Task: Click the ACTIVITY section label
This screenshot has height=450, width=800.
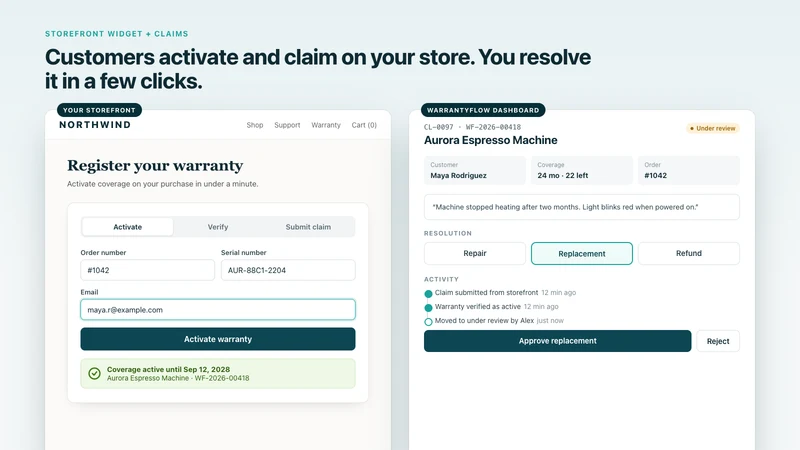Action: coord(441,279)
